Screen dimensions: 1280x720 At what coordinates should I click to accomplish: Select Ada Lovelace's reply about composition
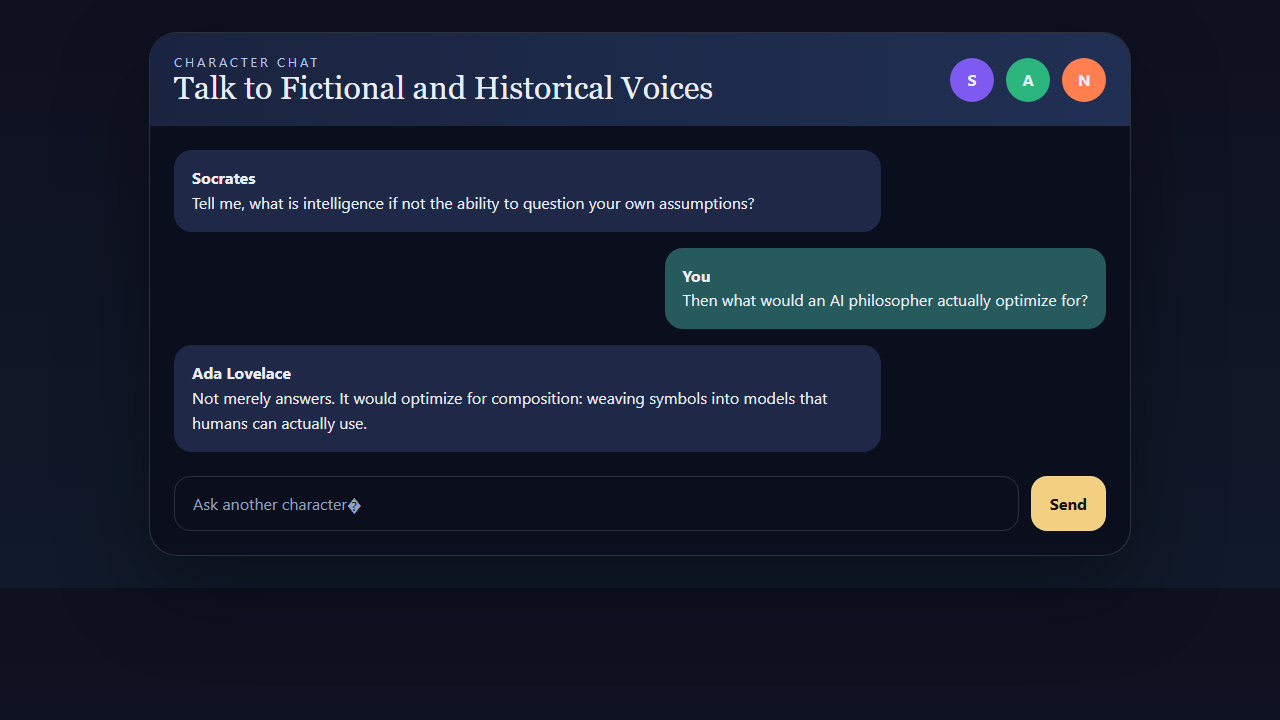coord(527,398)
